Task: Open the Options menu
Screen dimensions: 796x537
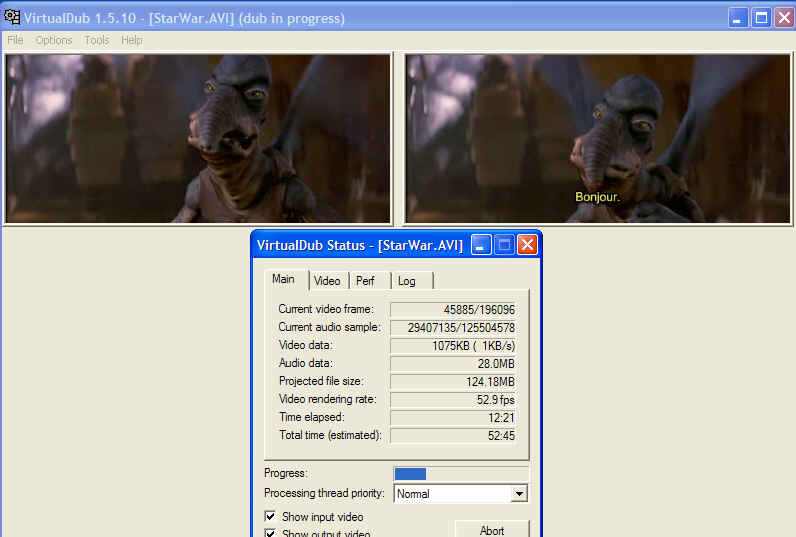Action: click(x=54, y=40)
